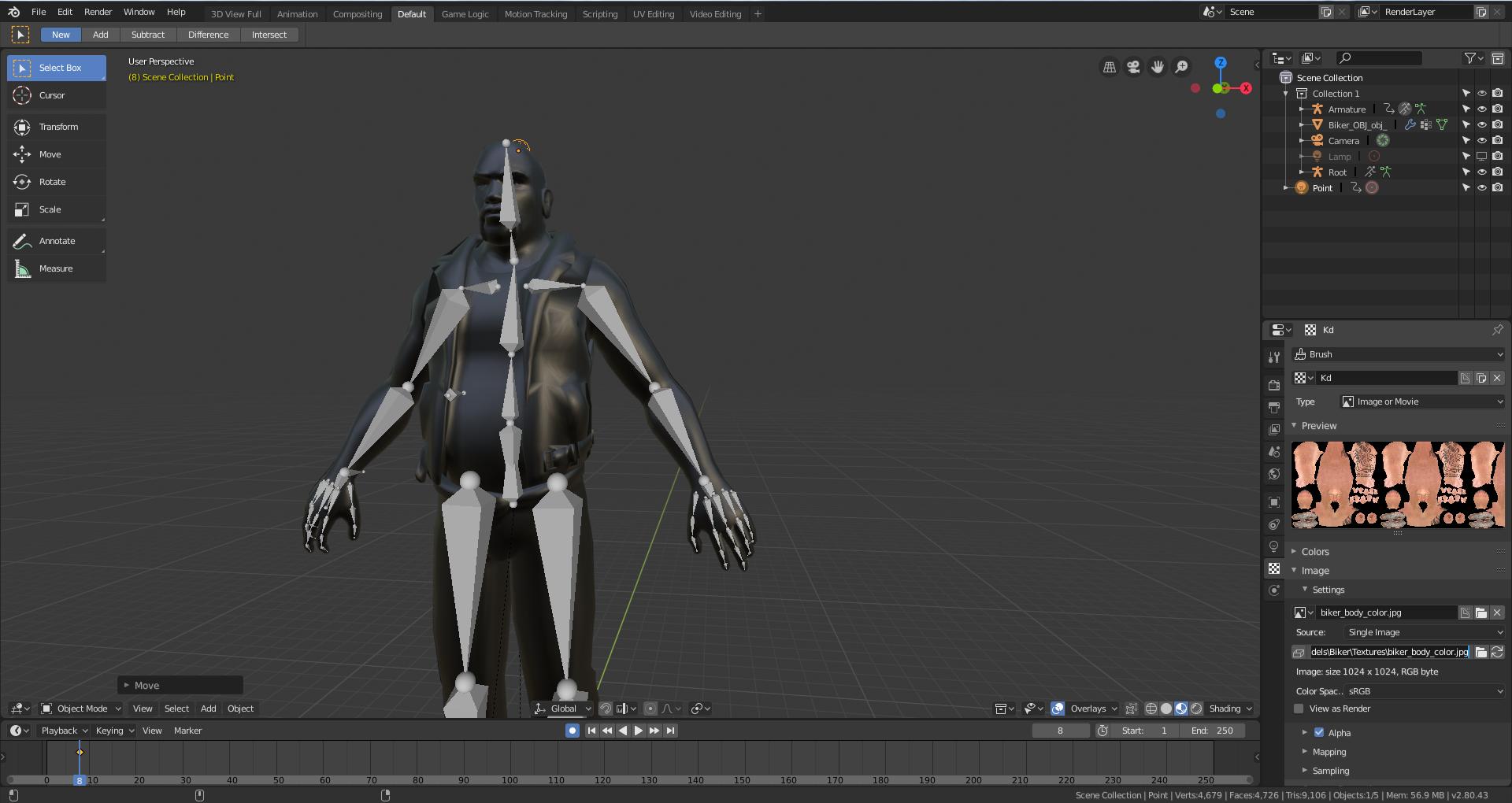Hide the Armature in viewport
The height and width of the screenshot is (803, 1512).
tap(1481, 109)
